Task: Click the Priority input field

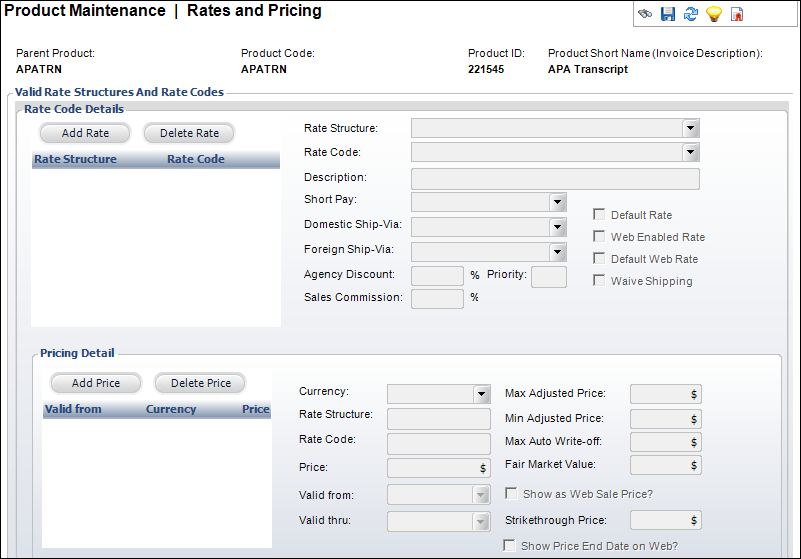Action: pyautogui.click(x=549, y=277)
